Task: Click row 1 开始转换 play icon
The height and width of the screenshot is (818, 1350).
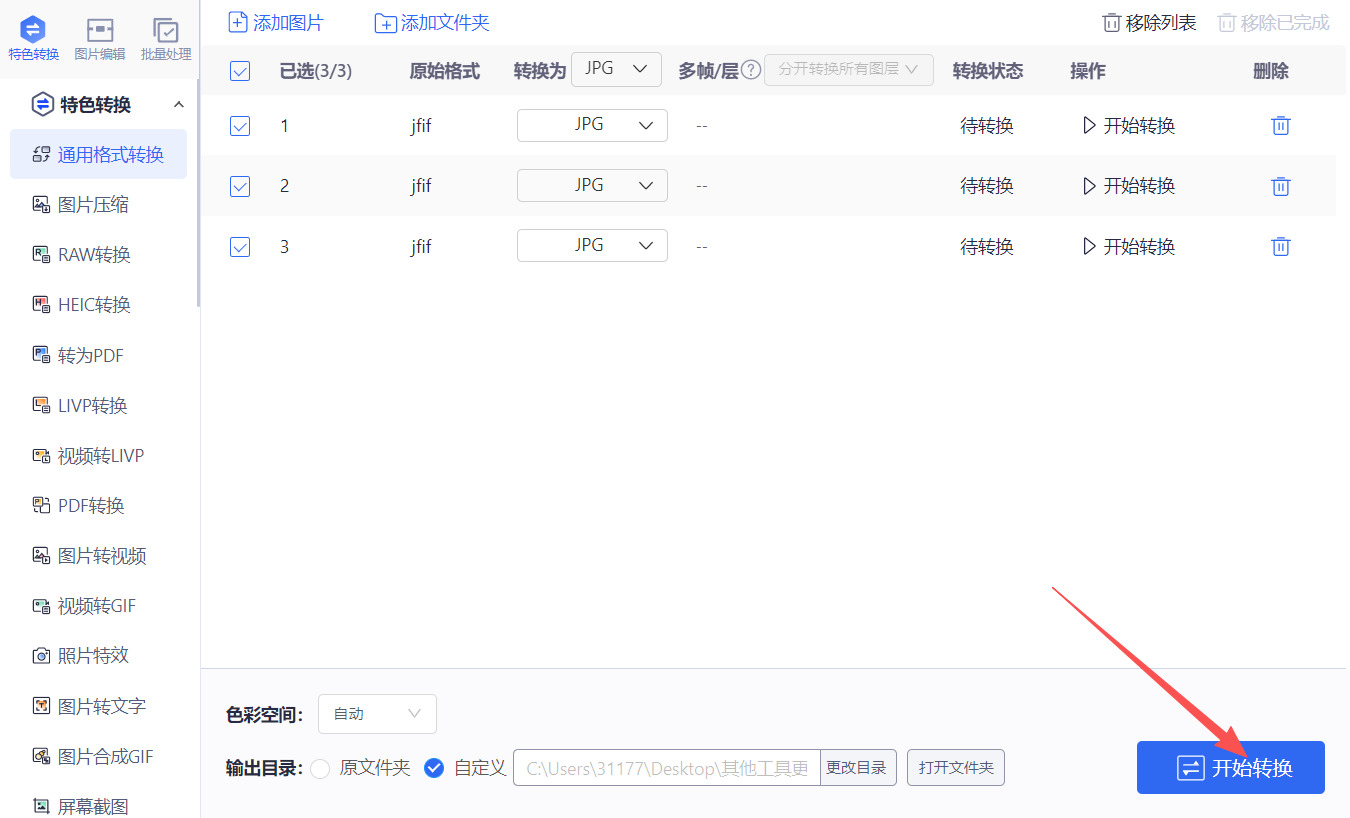Action: coord(1090,126)
